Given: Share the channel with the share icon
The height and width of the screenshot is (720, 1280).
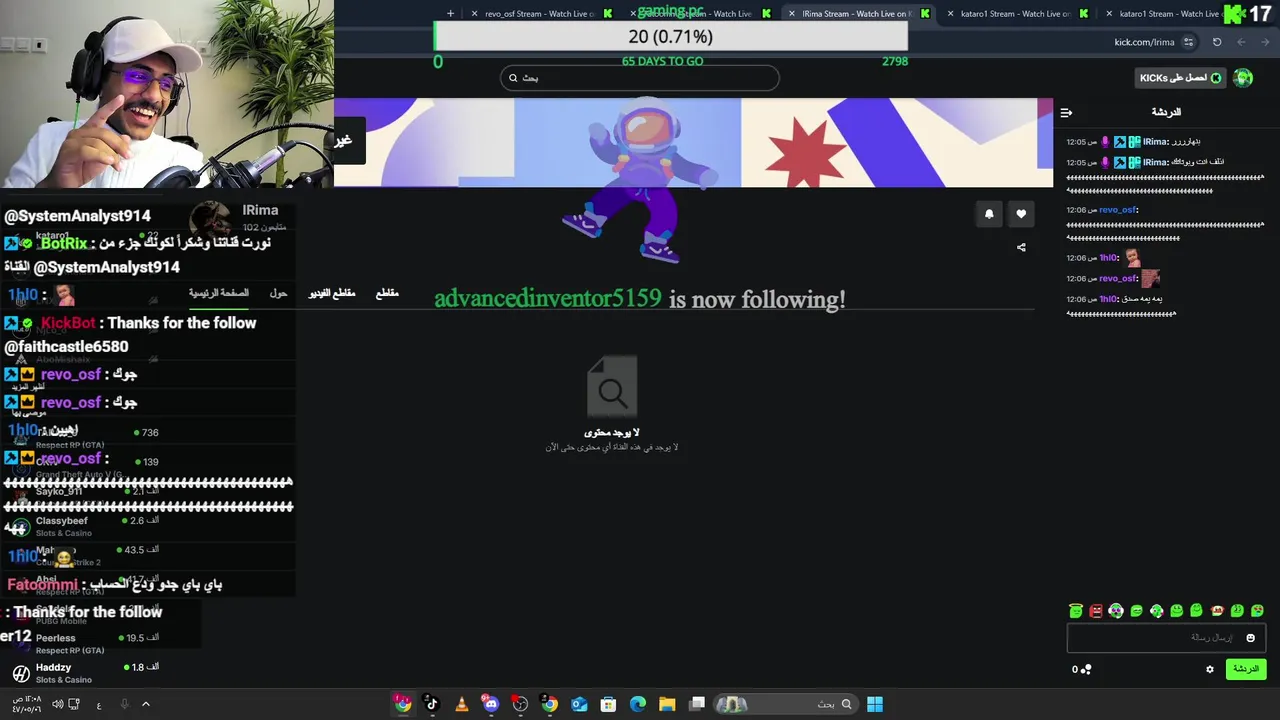Looking at the screenshot, I should 1021,247.
